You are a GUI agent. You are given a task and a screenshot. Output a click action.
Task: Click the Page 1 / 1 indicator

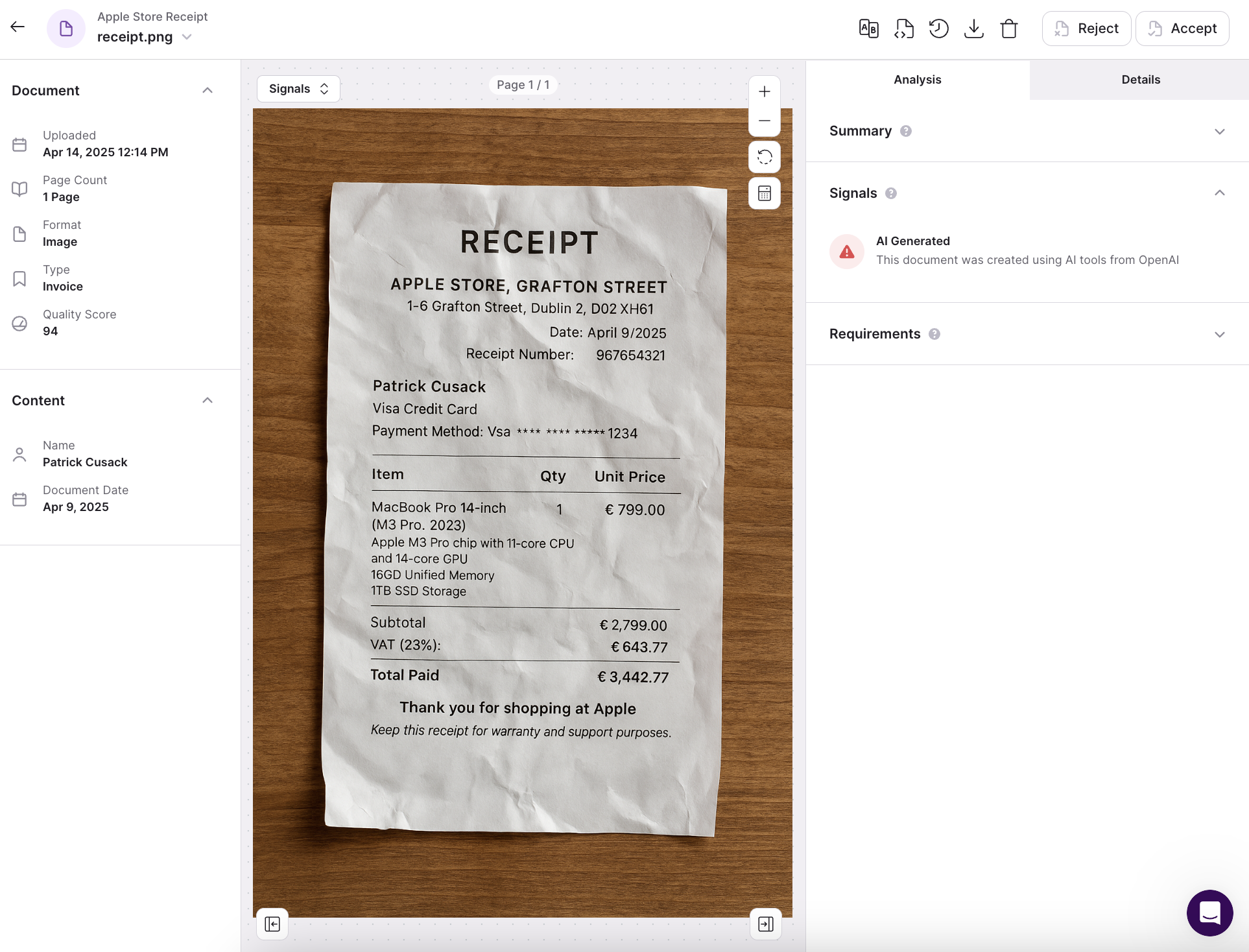tap(523, 85)
